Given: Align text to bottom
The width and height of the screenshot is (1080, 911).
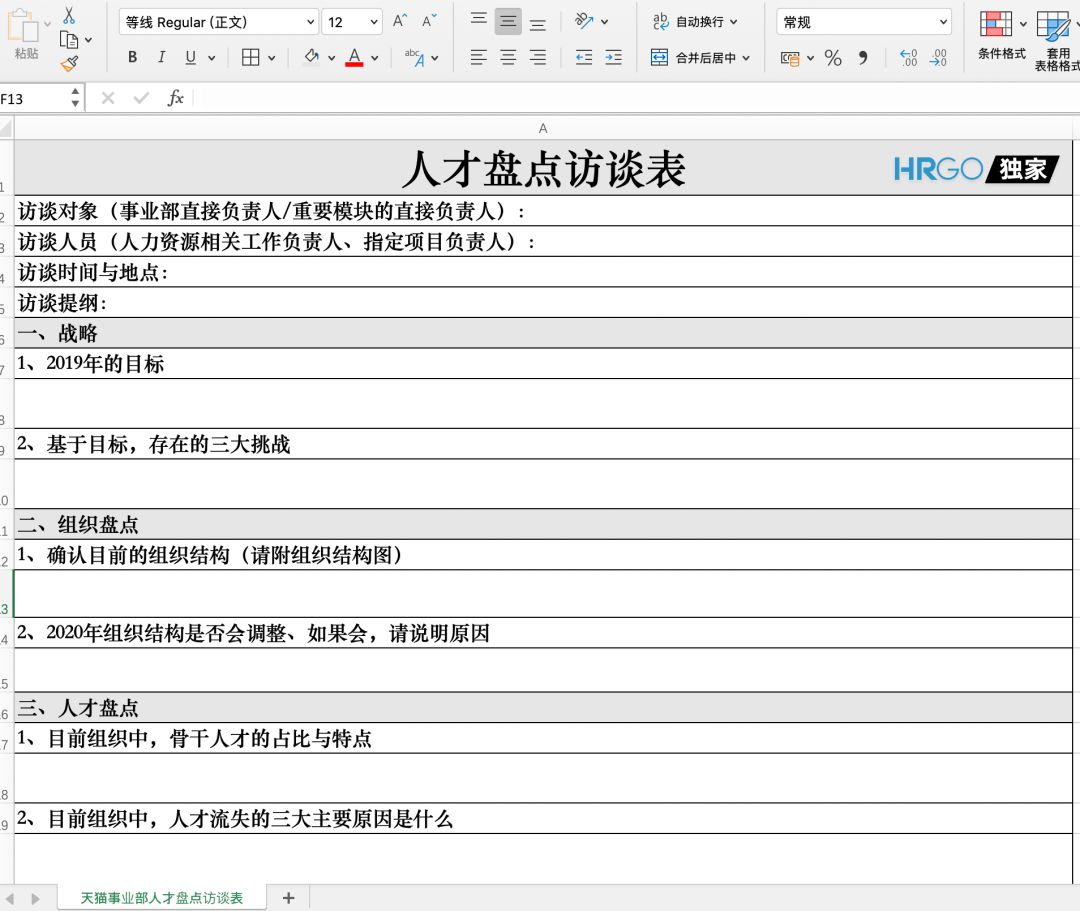Looking at the screenshot, I should (538, 24).
